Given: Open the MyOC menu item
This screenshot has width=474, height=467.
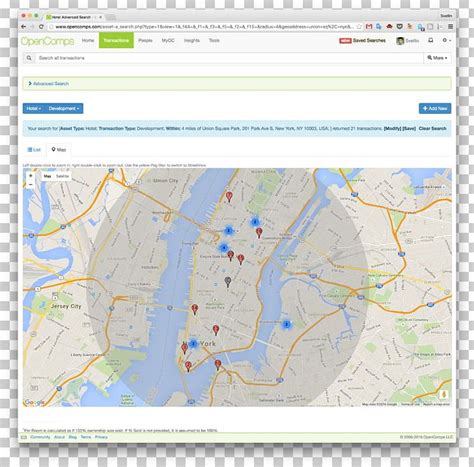Looking at the screenshot, I should tap(168, 40).
